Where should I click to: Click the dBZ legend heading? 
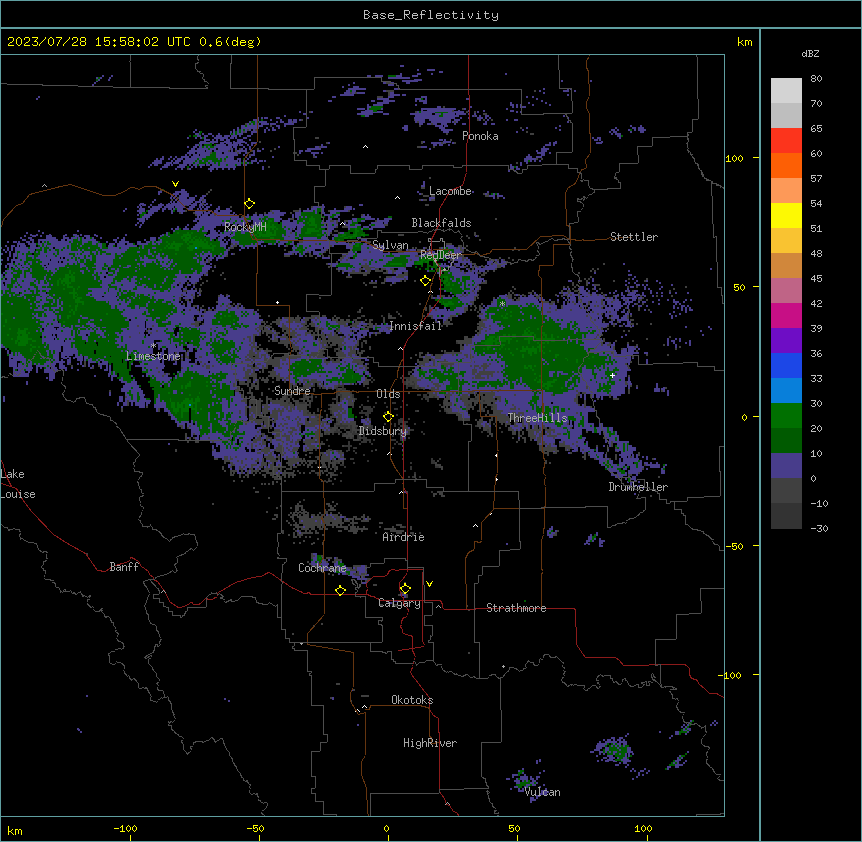810,54
